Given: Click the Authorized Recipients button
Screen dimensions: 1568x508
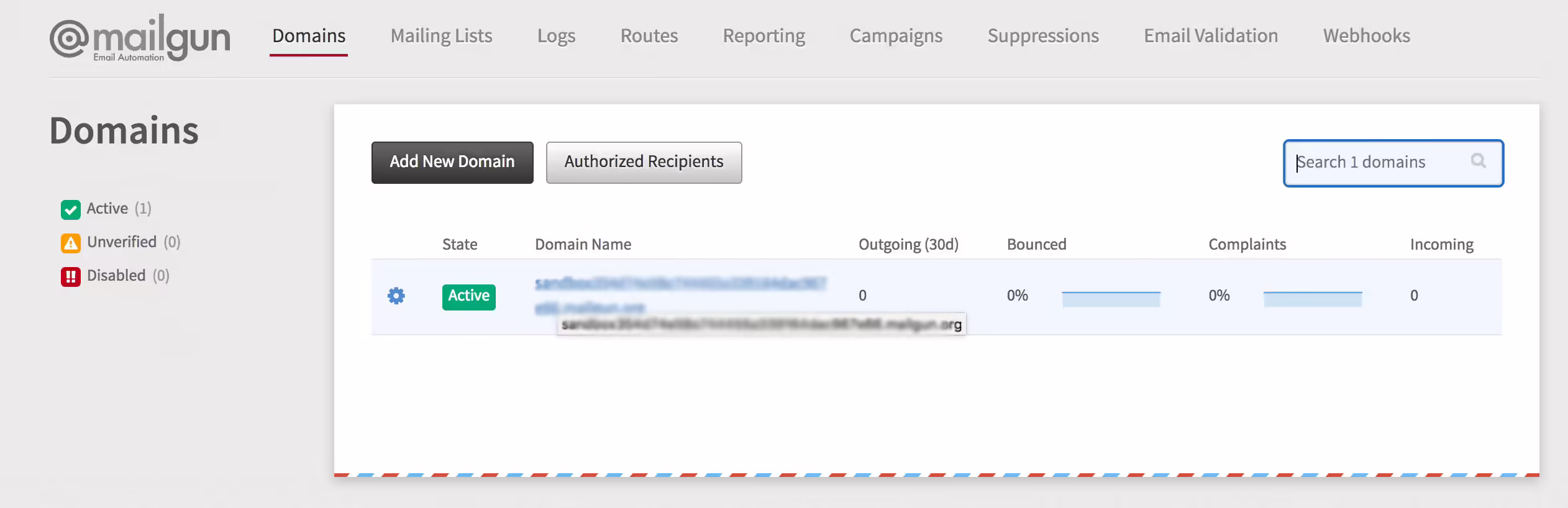Looking at the screenshot, I should pyautogui.click(x=644, y=162).
